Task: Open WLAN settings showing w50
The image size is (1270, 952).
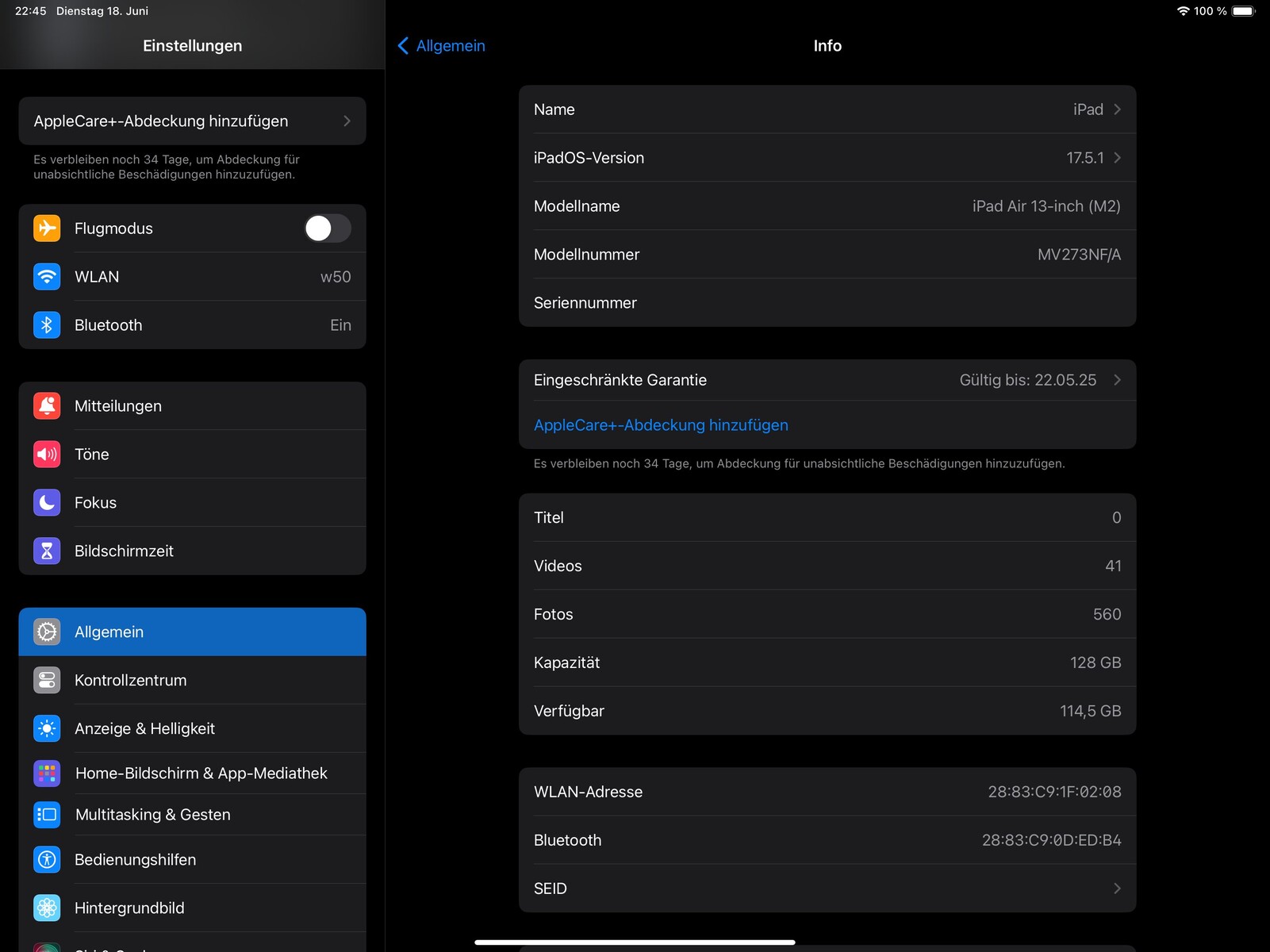Action: pos(192,277)
